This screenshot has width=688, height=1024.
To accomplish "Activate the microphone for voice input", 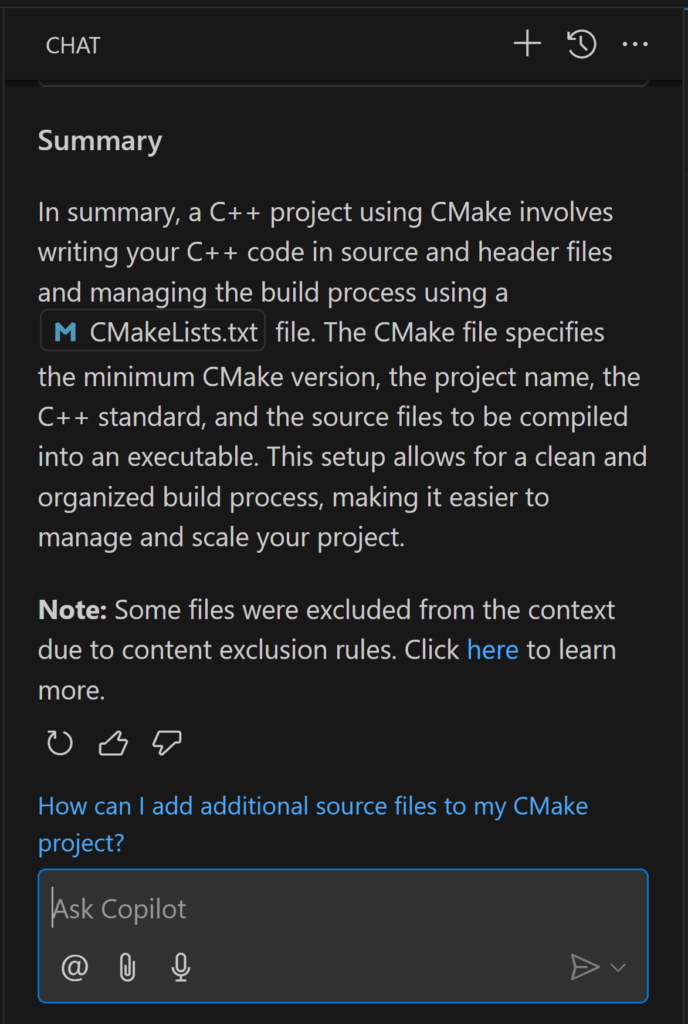I will (x=180, y=967).
